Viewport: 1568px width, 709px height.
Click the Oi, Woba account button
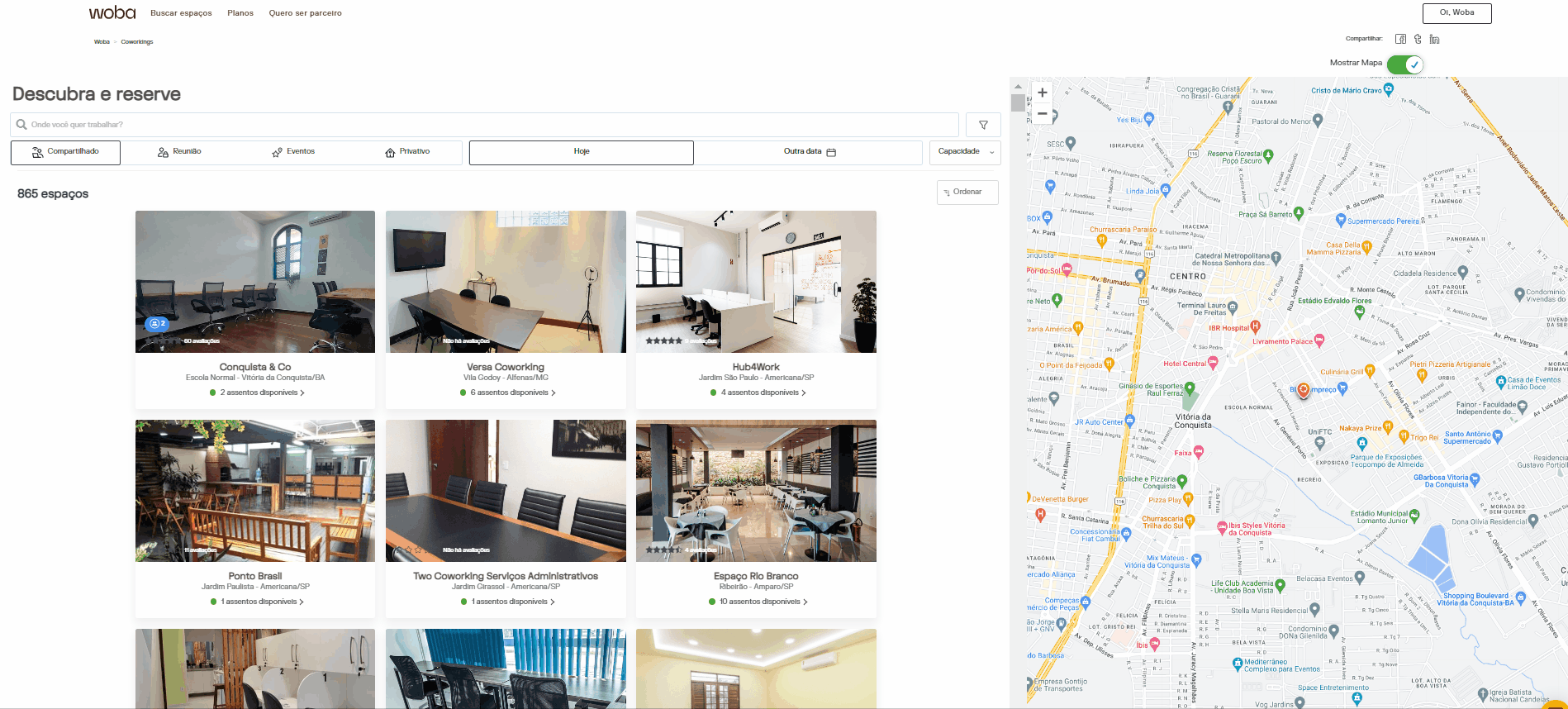1456,13
